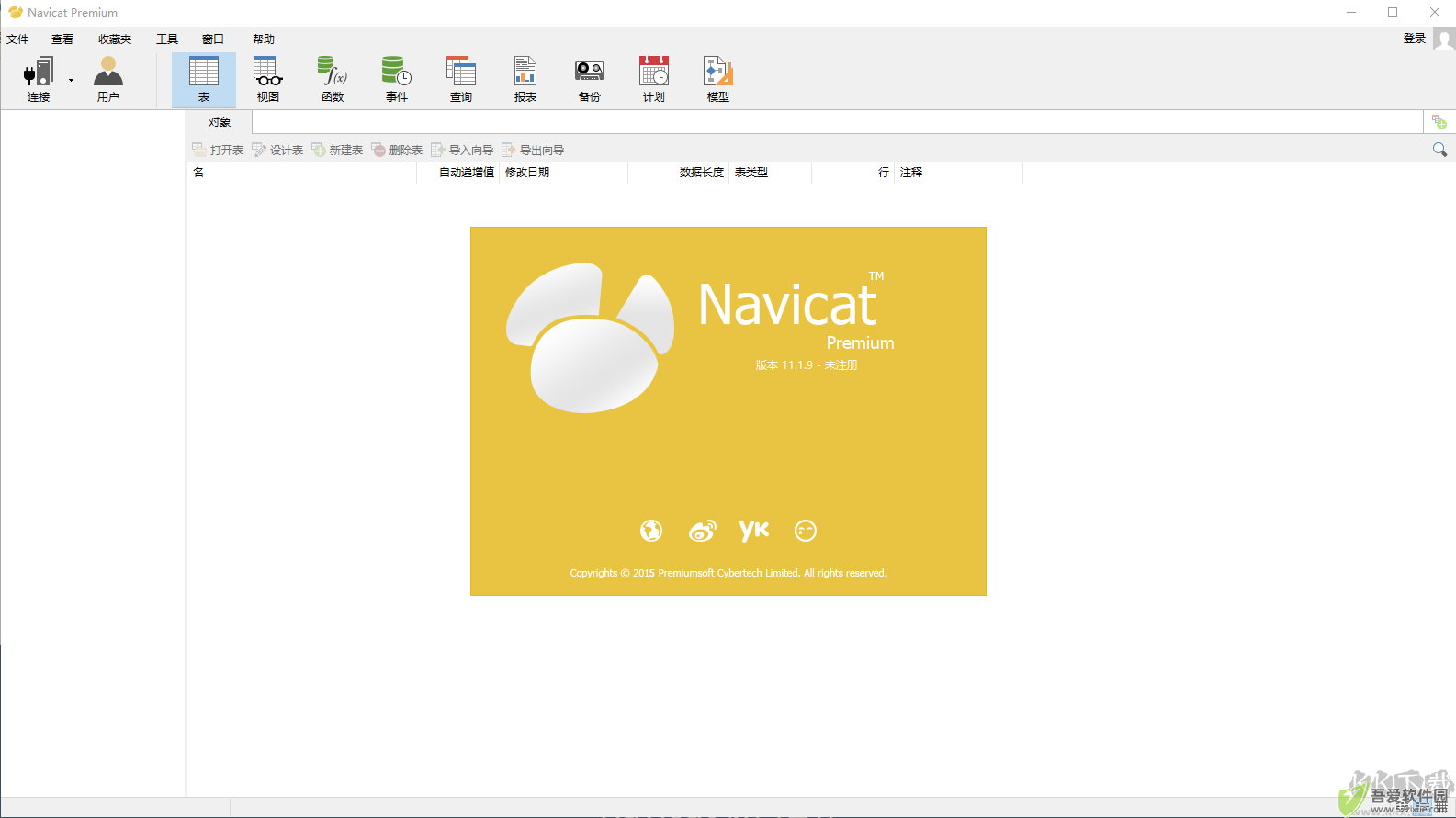Click the round face icon on splash
The width and height of the screenshot is (1456, 818).
point(806,531)
